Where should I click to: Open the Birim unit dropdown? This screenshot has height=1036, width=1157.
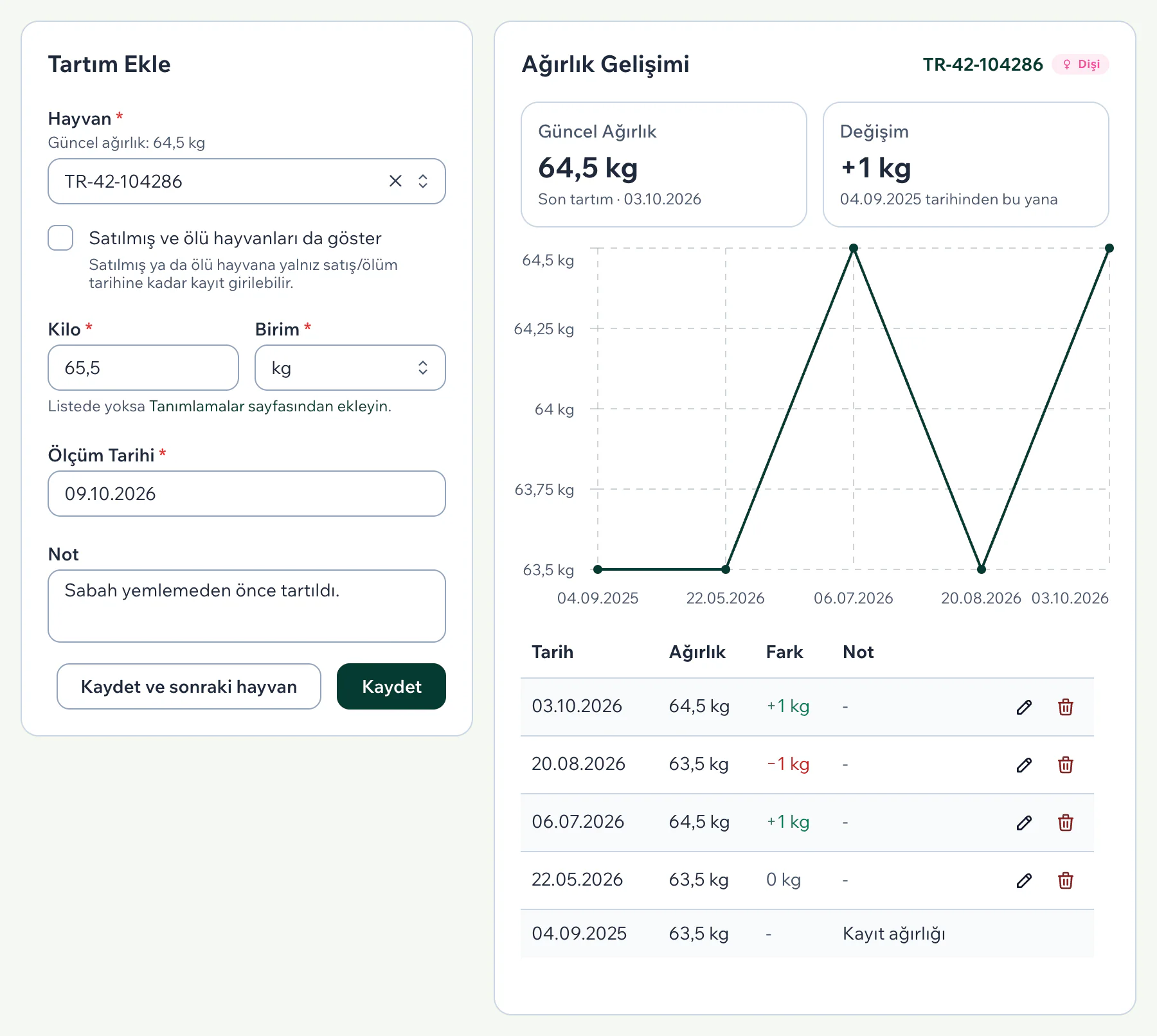(350, 368)
